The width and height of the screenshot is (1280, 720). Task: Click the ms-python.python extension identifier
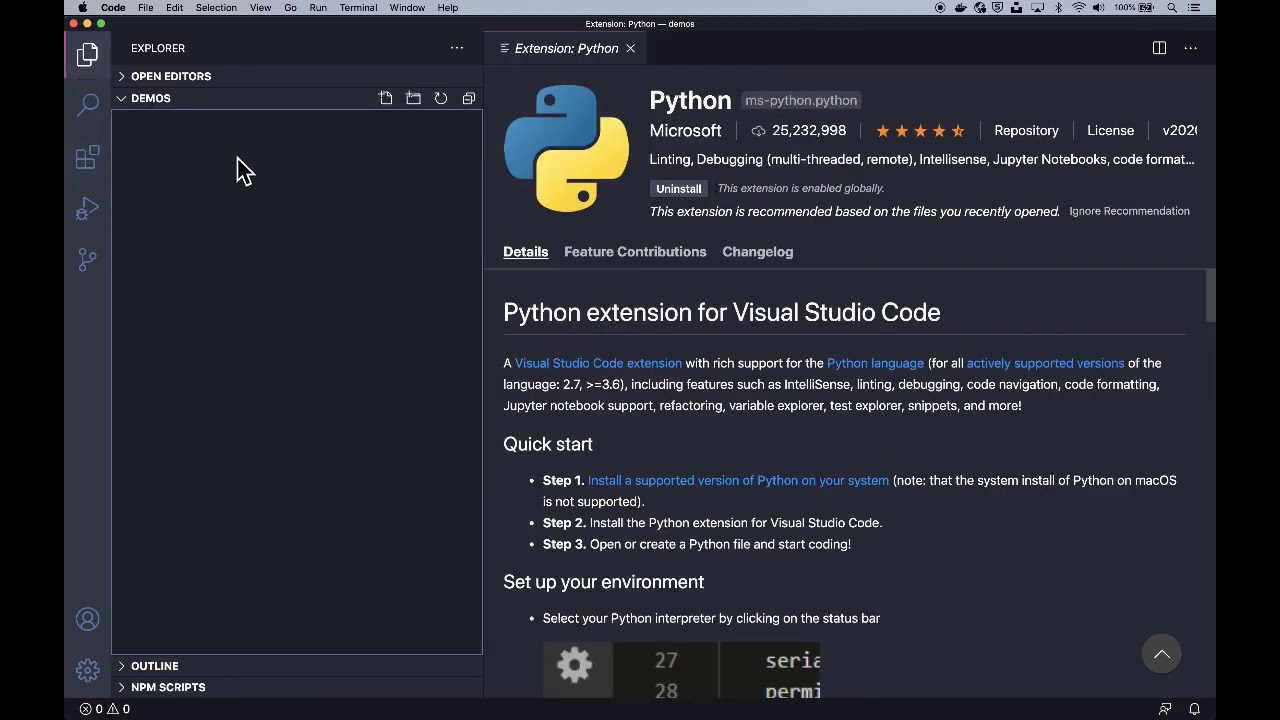(x=801, y=100)
